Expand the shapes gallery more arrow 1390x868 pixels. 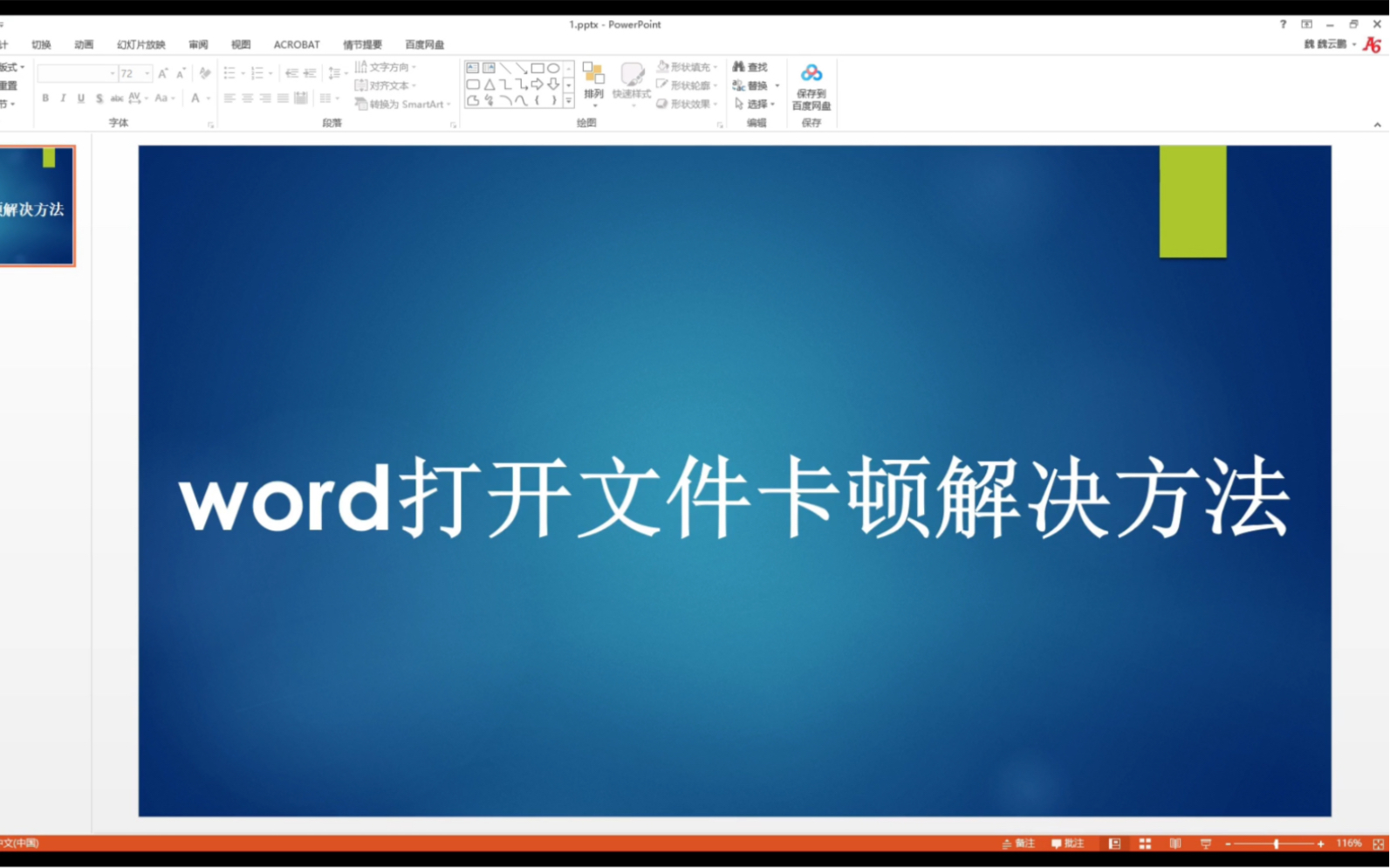(x=569, y=101)
